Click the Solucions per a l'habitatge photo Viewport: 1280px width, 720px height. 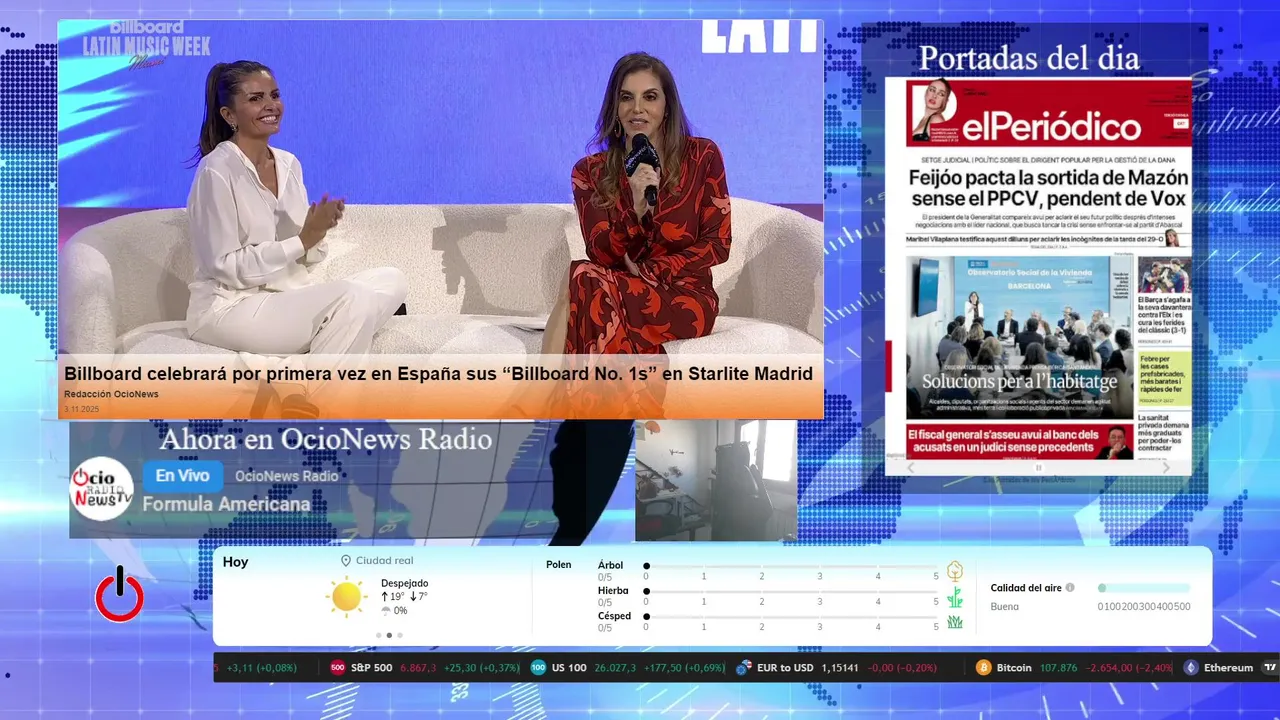click(1019, 338)
